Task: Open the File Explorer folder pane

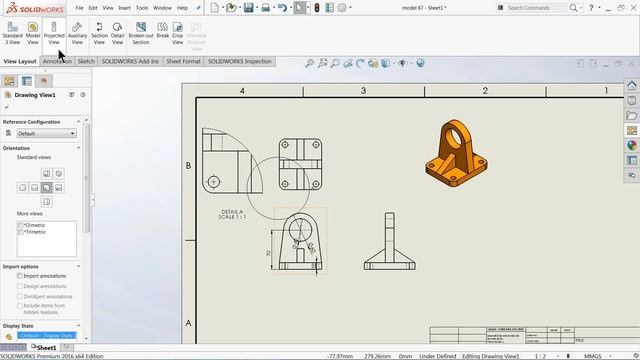Action: 632,116
